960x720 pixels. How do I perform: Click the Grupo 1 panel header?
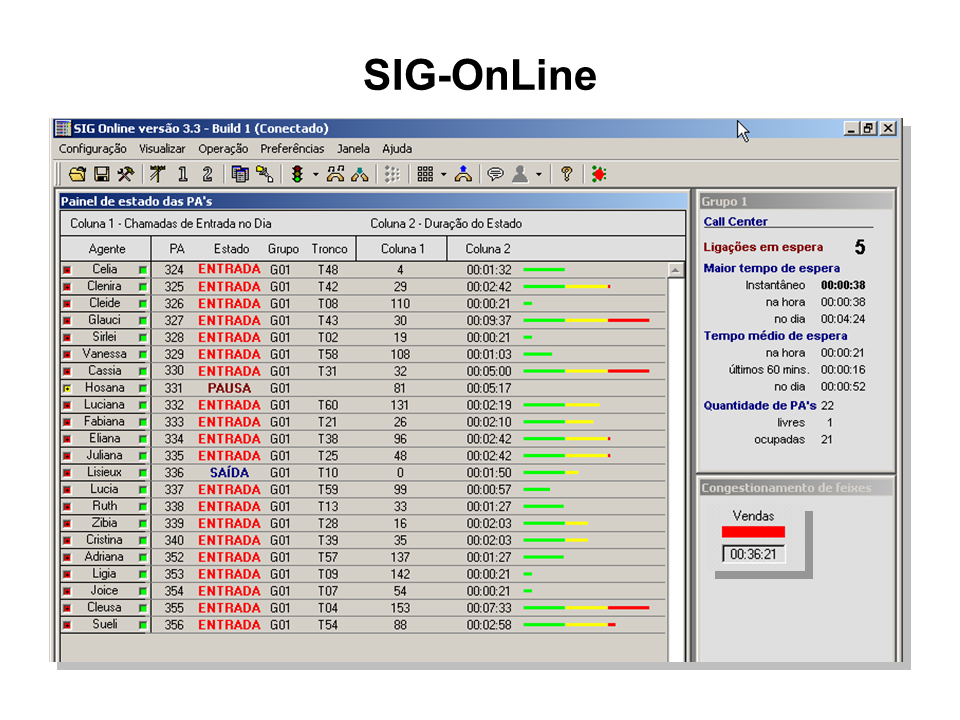click(x=796, y=201)
